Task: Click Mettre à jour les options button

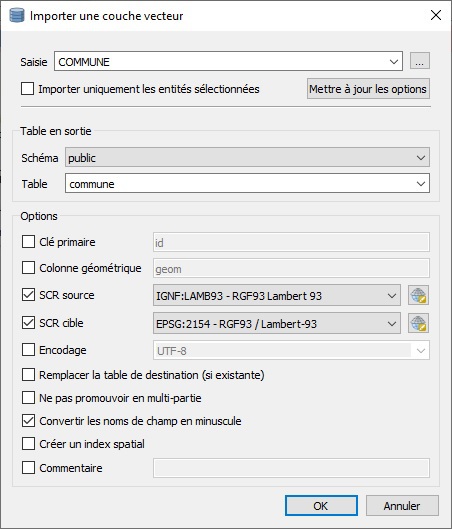Action: pos(368,89)
